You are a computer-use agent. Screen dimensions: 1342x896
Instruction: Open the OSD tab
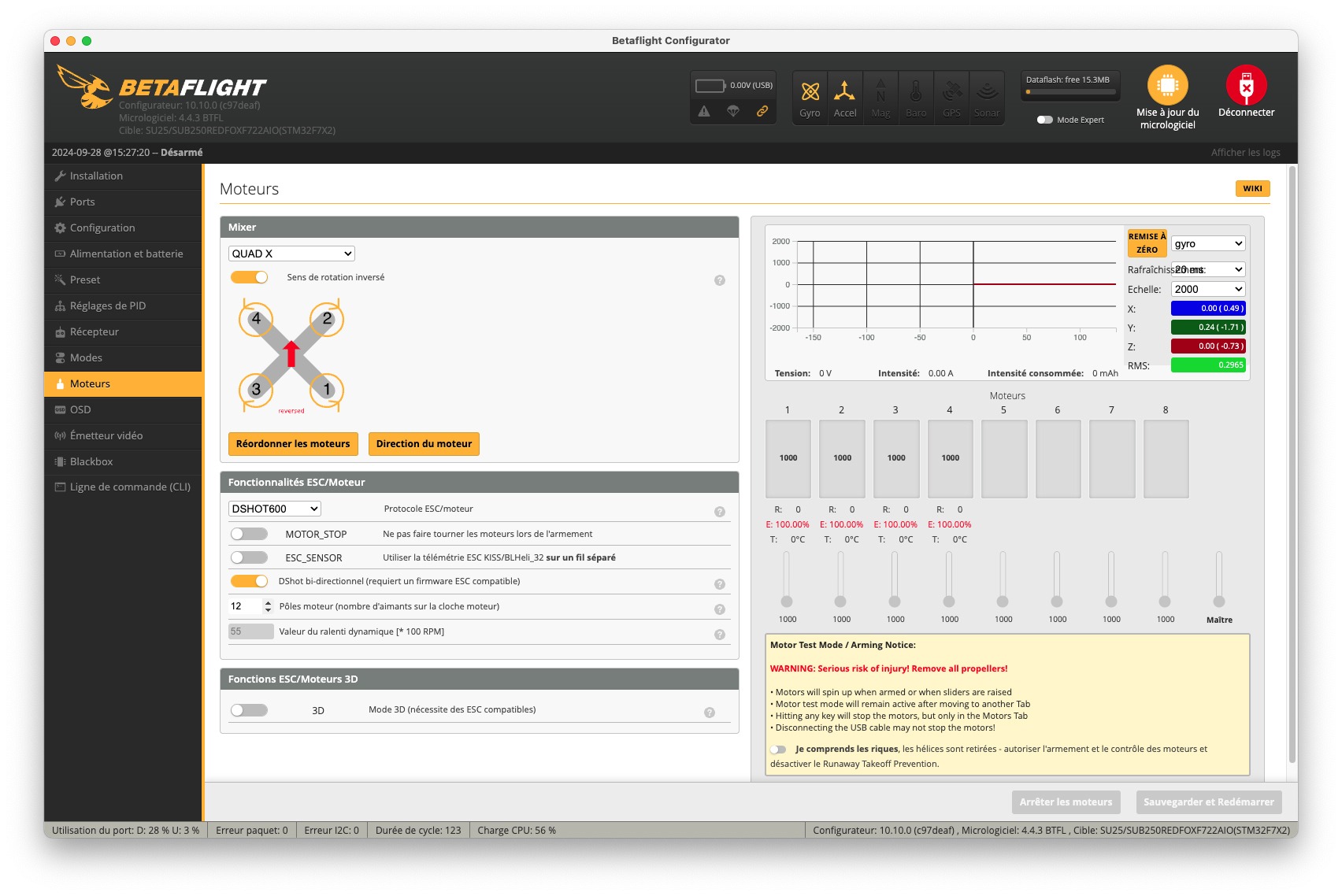pos(124,410)
